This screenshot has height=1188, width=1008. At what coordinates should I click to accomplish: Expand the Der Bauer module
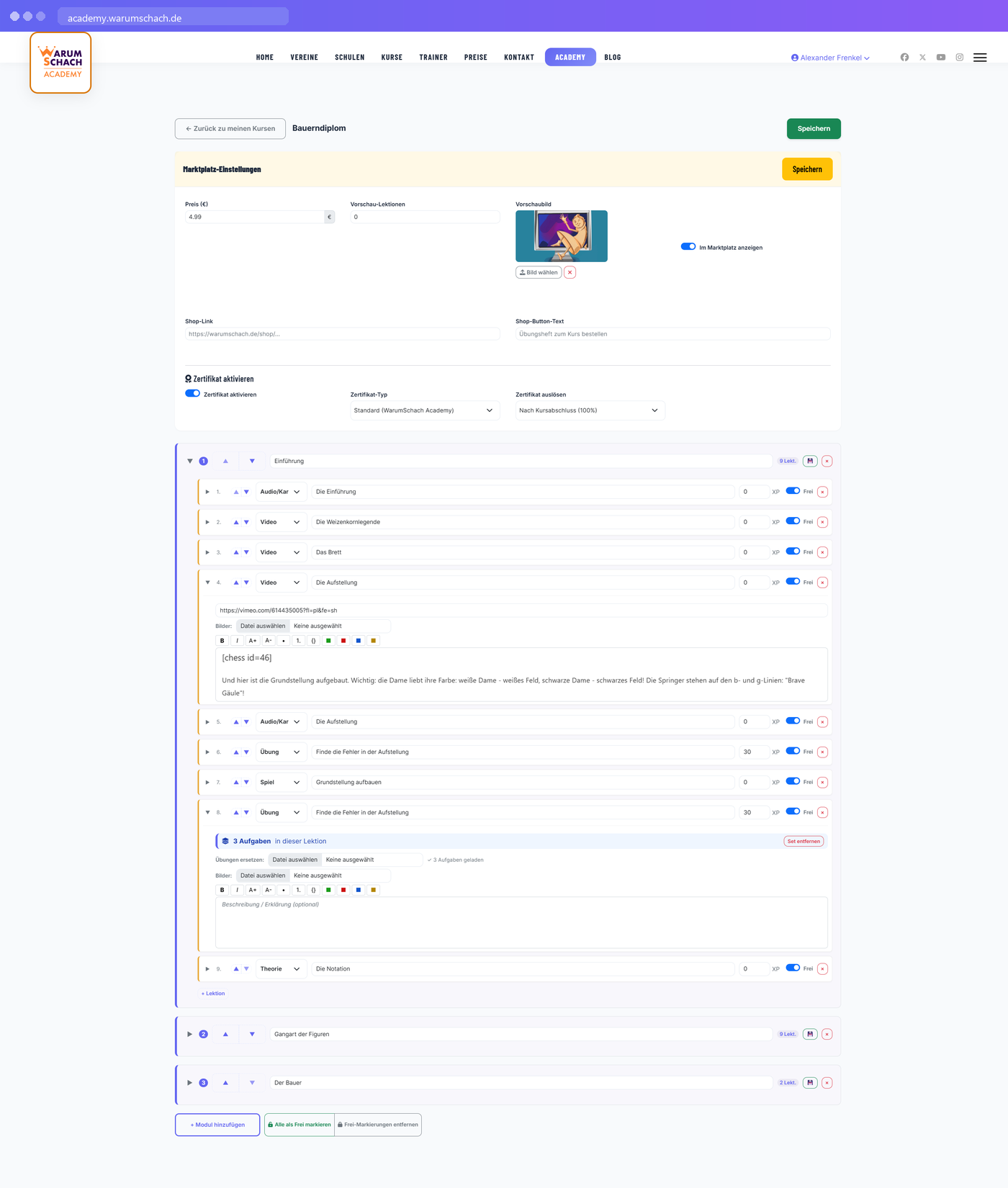point(190,1083)
